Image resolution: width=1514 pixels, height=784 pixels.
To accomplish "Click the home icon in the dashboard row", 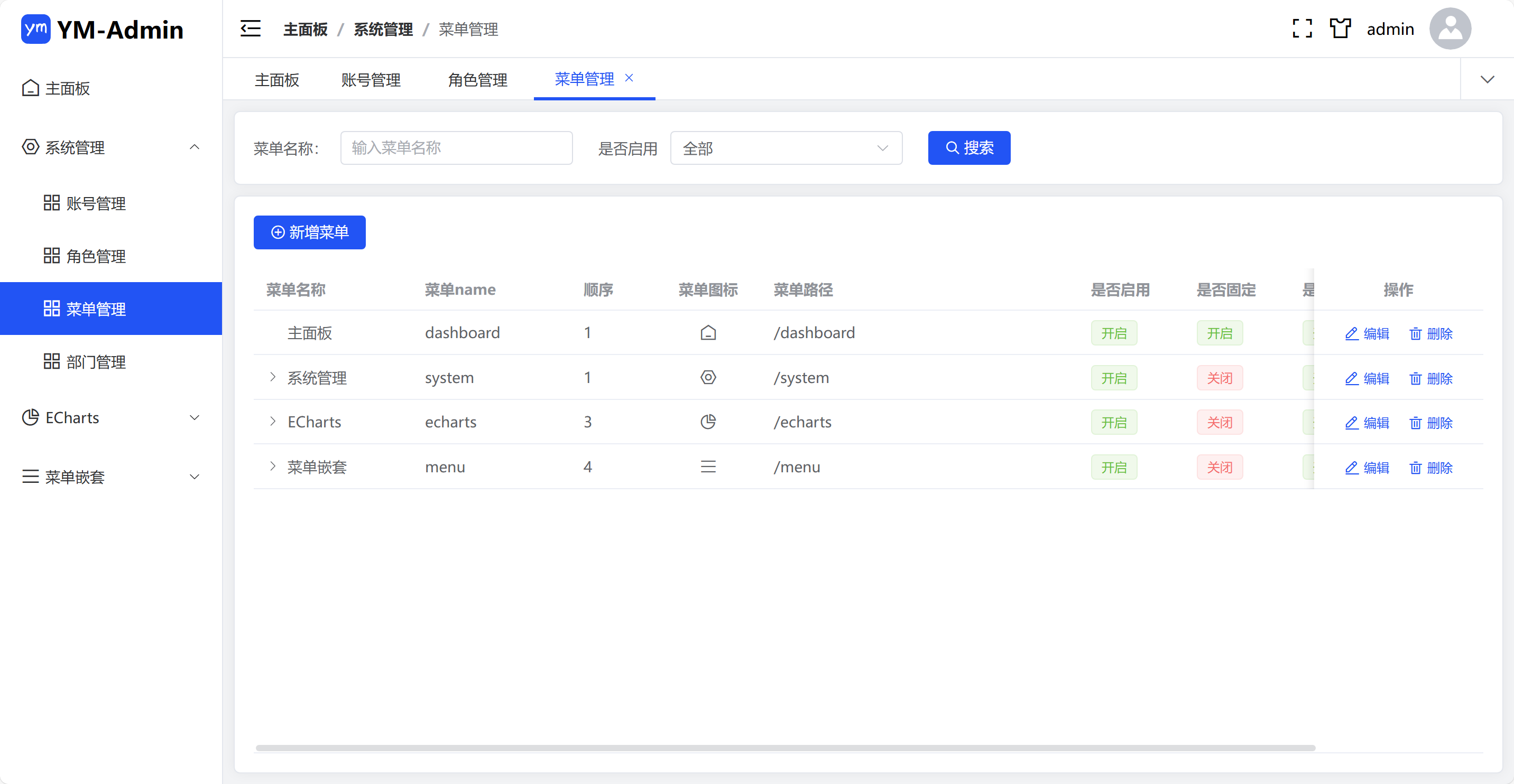I will click(x=708, y=333).
